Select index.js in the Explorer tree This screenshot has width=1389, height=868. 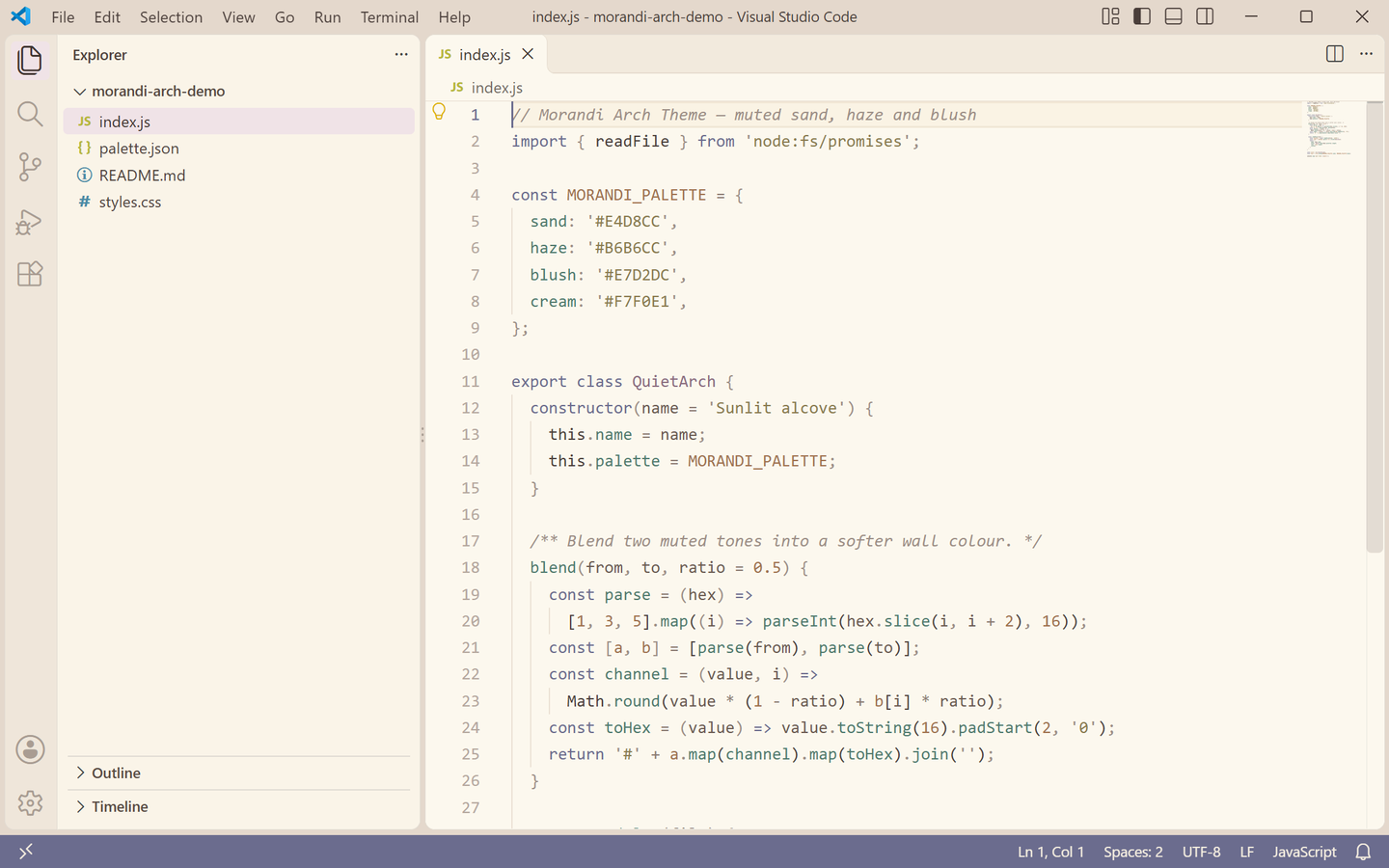(x=239, y=122)
